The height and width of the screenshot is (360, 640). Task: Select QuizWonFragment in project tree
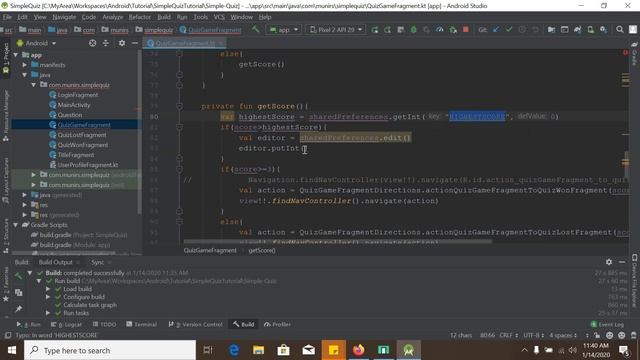(83, 145)
